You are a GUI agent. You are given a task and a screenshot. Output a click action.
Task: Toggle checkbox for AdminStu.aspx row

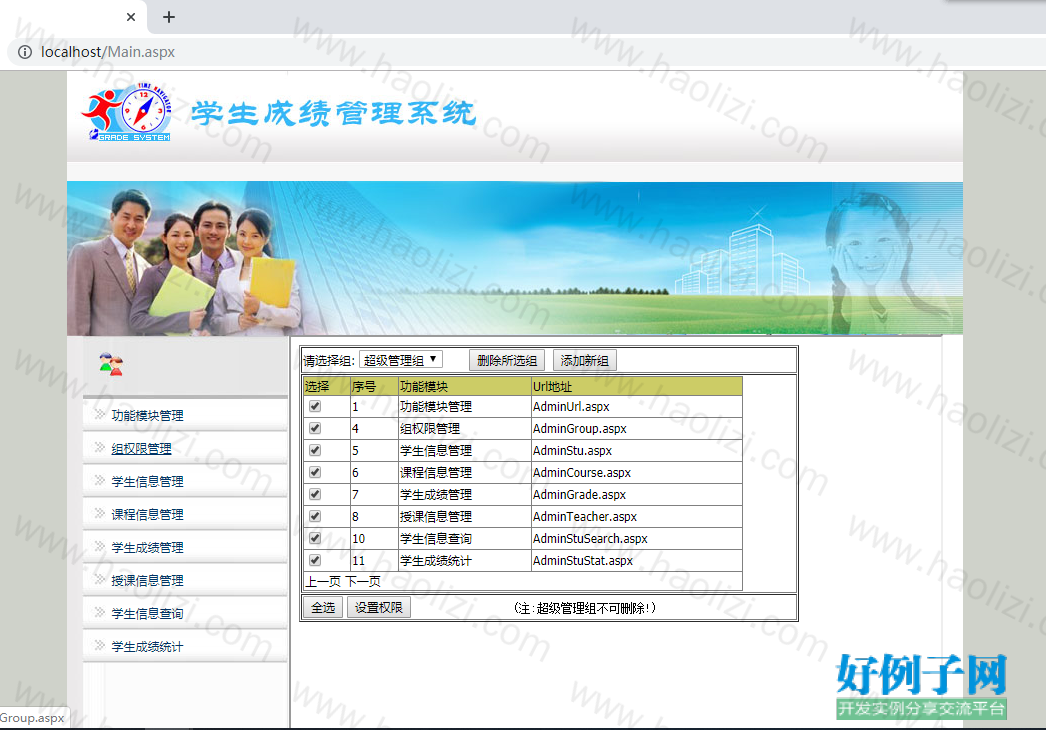coord(315,450)
